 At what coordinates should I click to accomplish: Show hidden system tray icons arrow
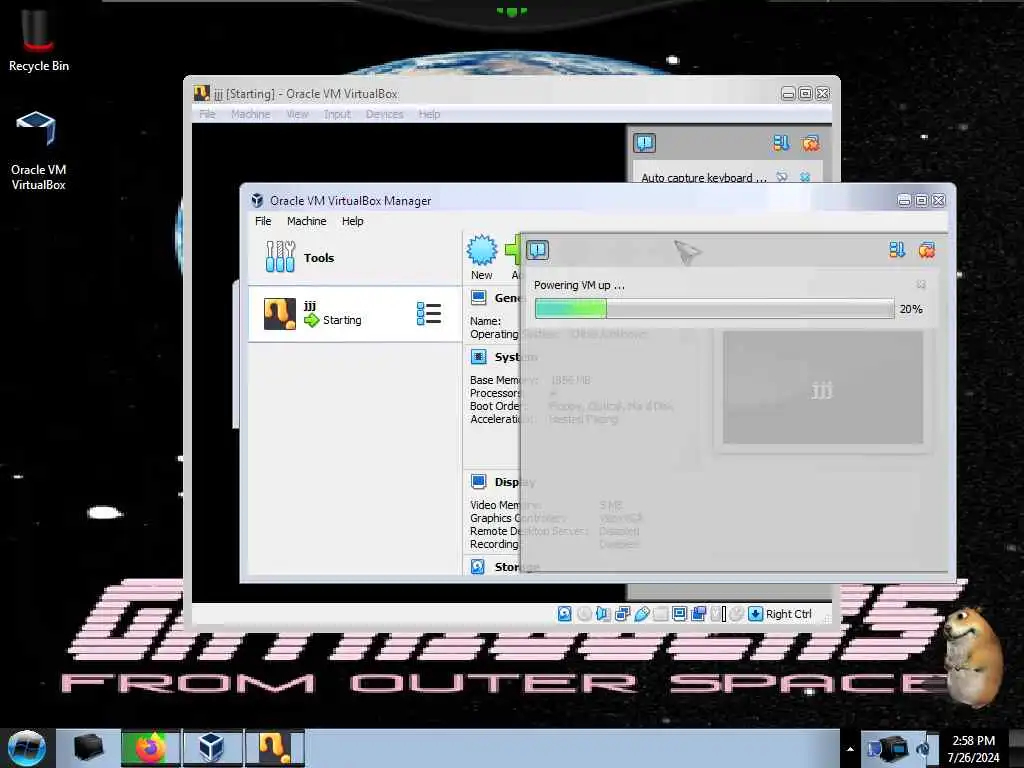pyautogui.click(x=850, y=749)
